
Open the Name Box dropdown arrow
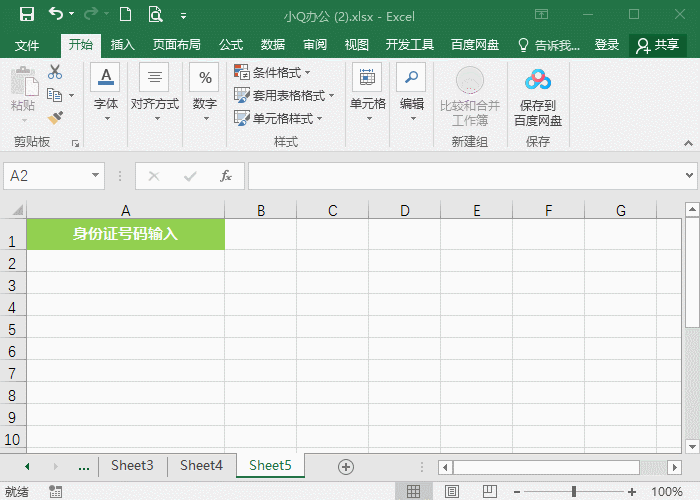(x=95, y=175)
